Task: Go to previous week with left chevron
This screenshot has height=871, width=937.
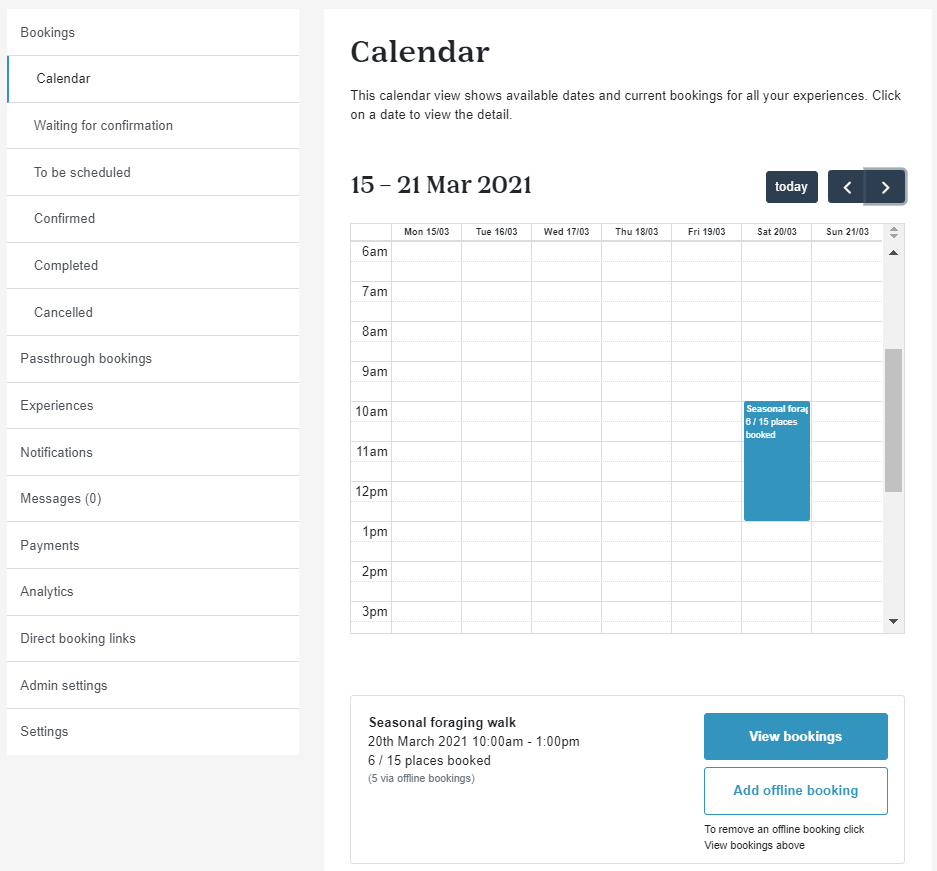Action: (x=846, y=187)
